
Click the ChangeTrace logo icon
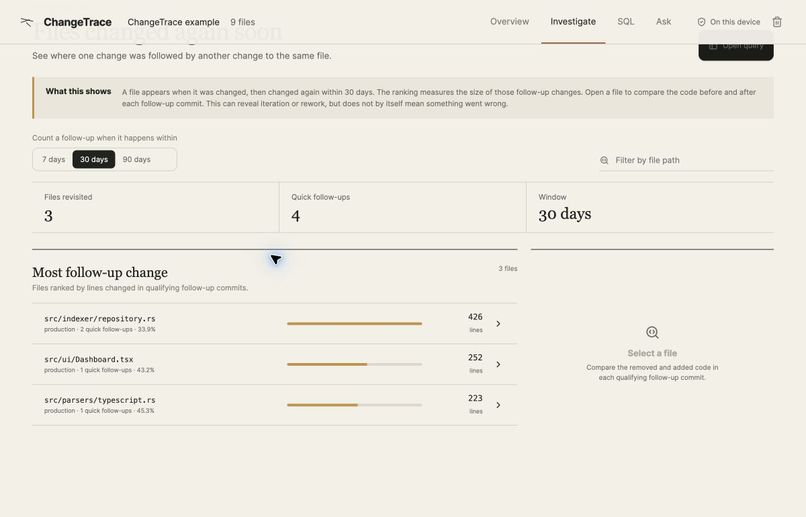[x=27, y=22]
